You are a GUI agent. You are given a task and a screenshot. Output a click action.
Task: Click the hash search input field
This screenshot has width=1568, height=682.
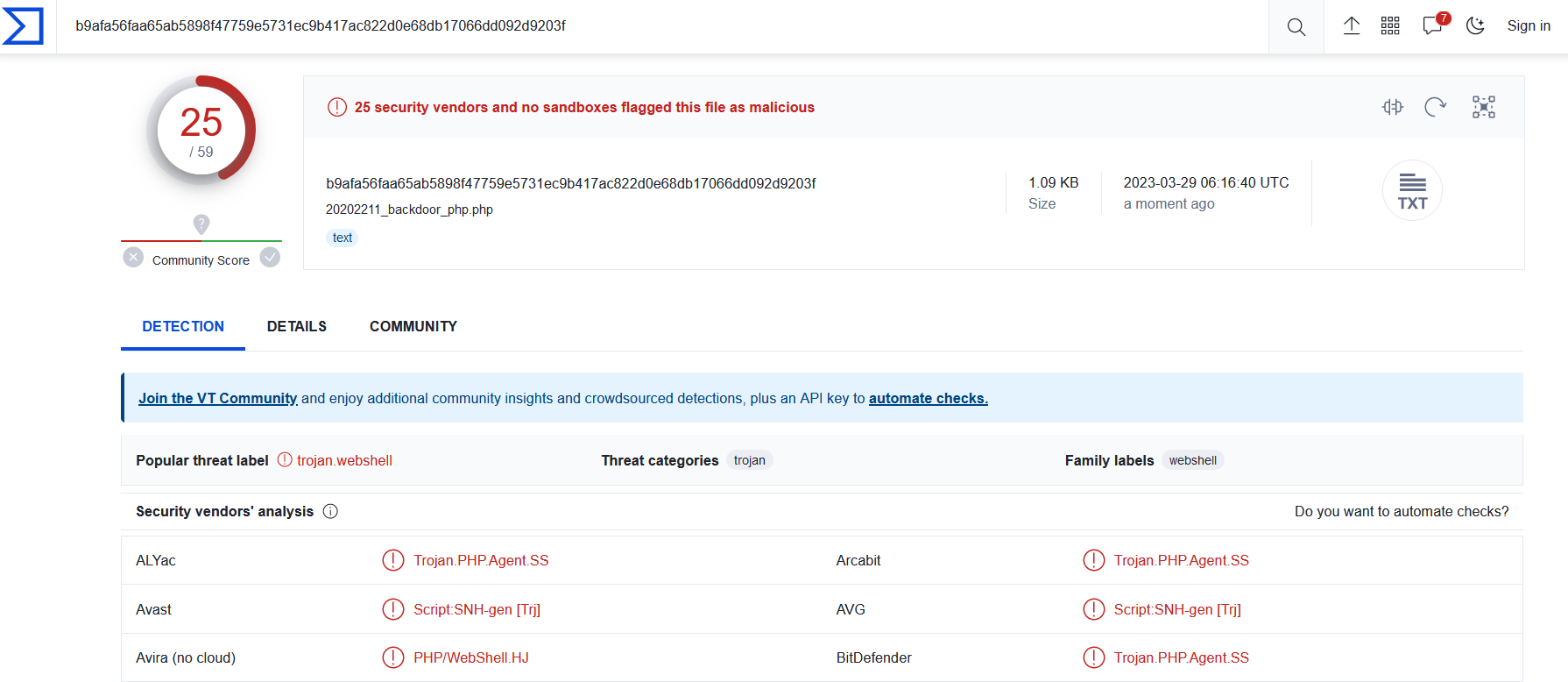(x=662, y=26)
